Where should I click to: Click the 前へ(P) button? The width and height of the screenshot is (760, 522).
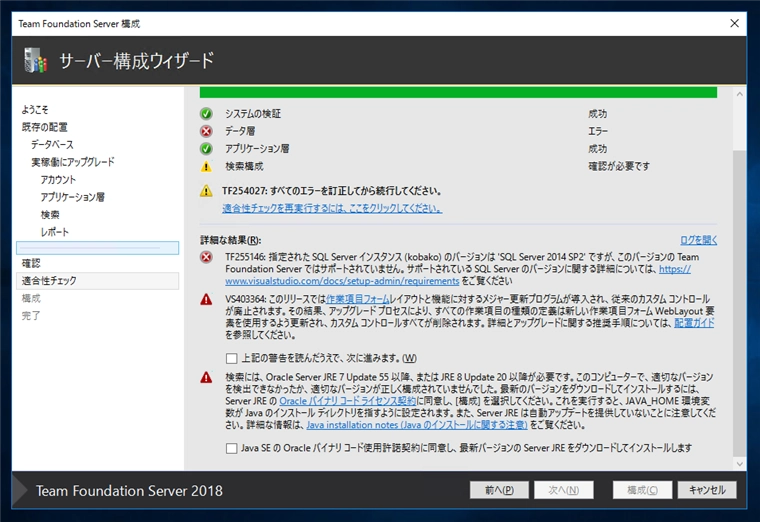coord(499,490)
